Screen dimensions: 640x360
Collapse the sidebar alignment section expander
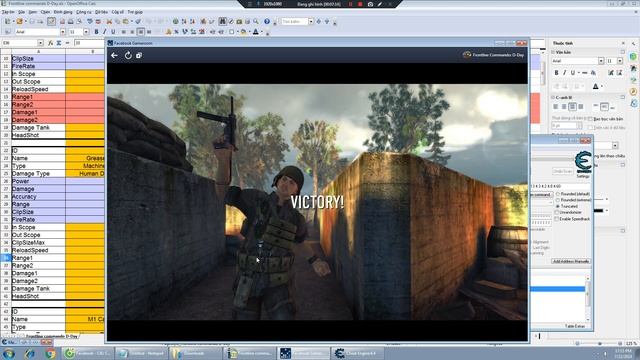553,98
